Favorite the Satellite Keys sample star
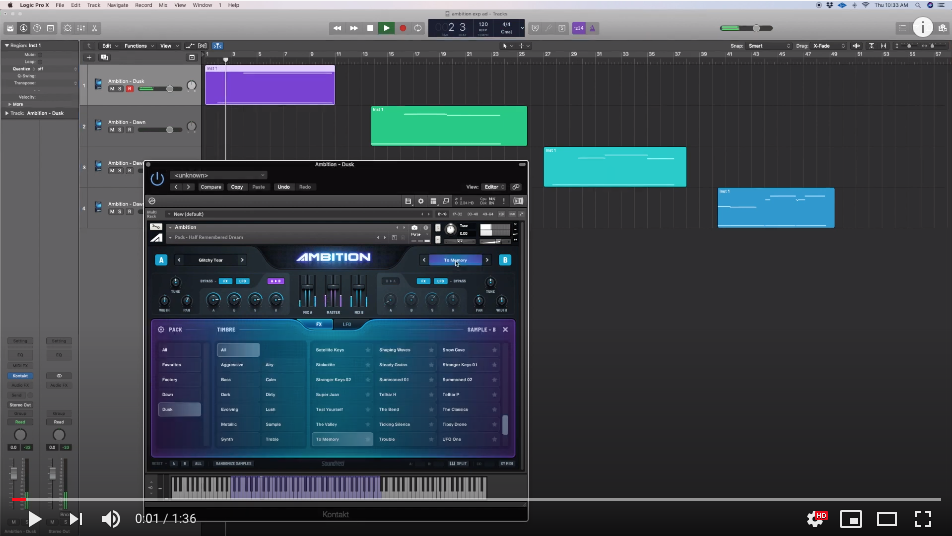This screenshot has width=952, height=536. [367, 350]
